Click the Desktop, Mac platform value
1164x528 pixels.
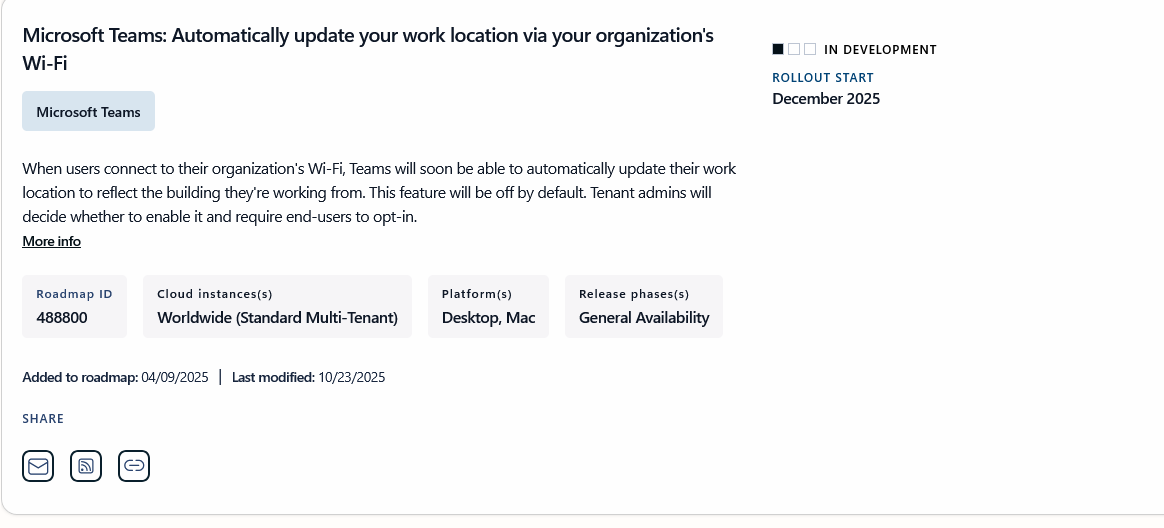(x=488, y=318)
